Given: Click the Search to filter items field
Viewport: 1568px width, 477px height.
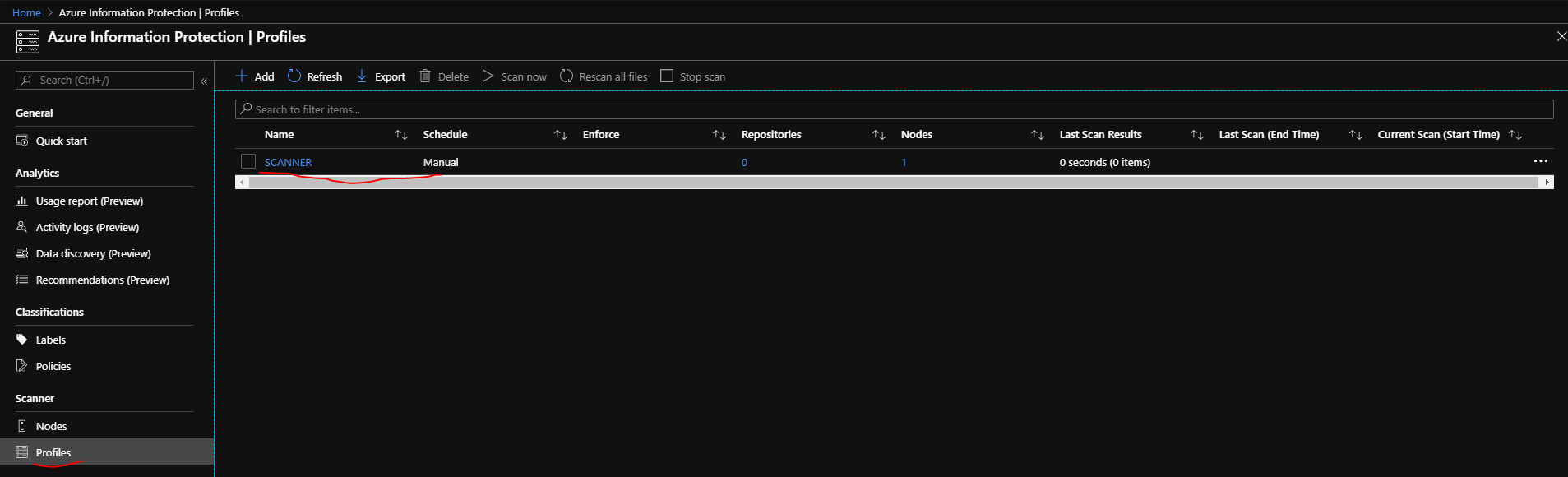Looking at the screenshot, I should coord(894,109).
